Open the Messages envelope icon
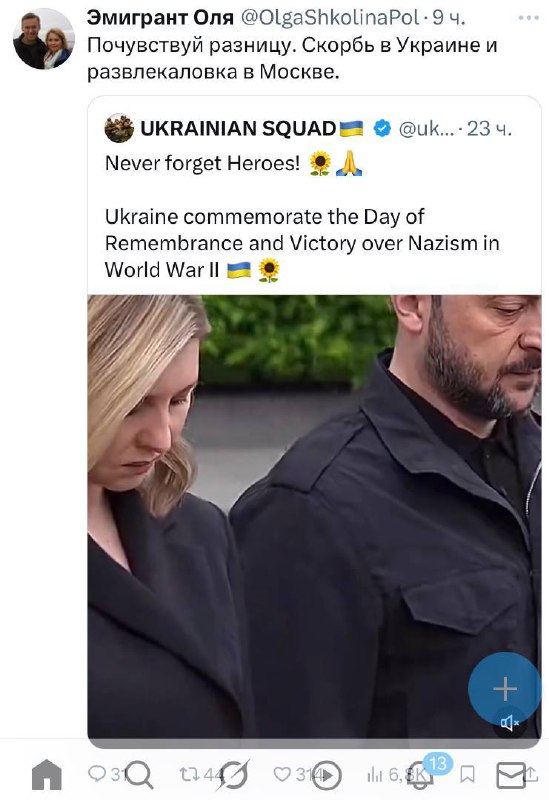Screen dimensions: 549x800 [x=511, y=775]
